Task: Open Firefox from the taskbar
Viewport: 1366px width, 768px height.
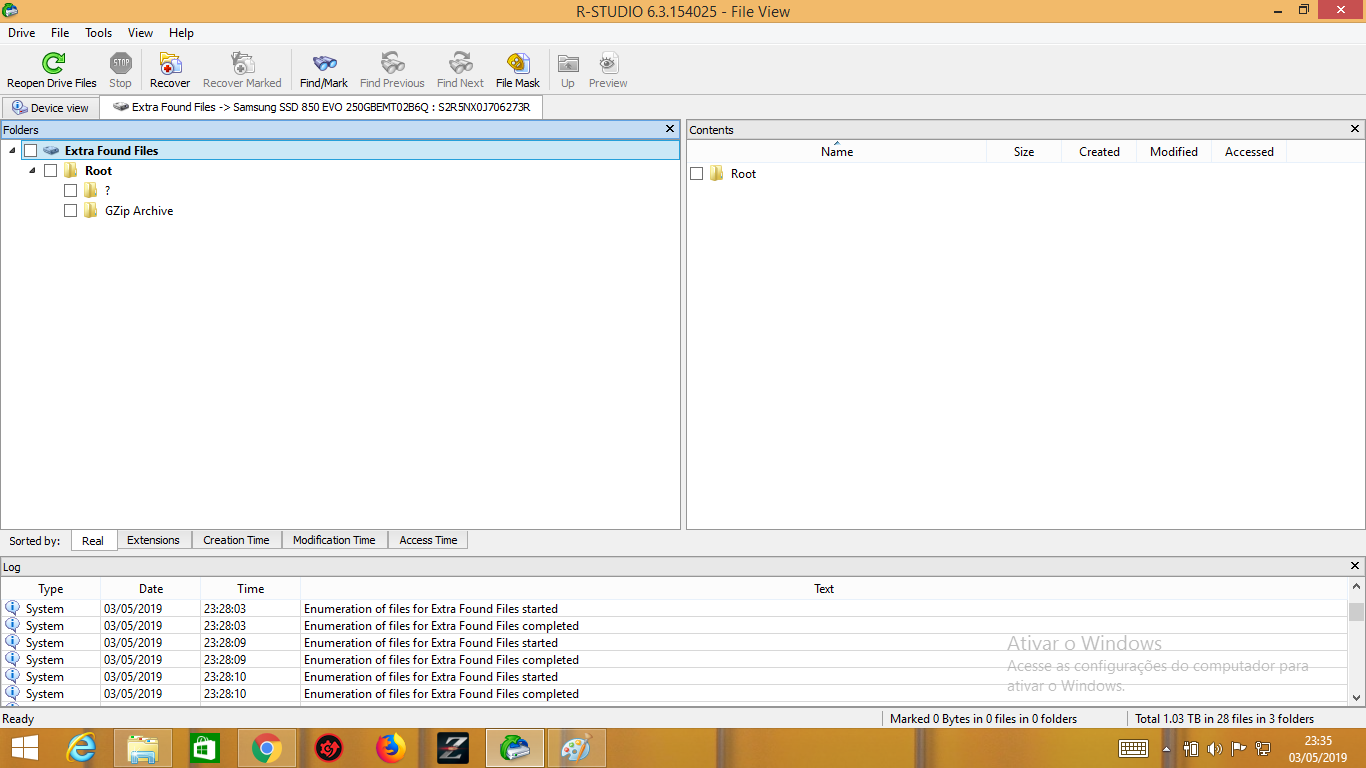Action: click(391, 748)
